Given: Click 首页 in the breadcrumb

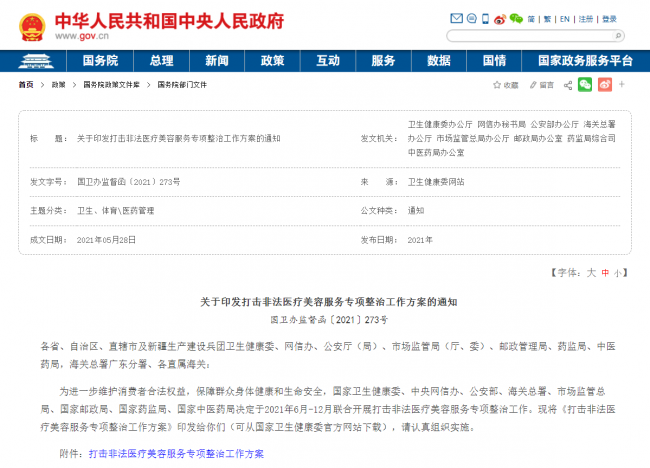Looking at the screenshot, I should point(26,85).
